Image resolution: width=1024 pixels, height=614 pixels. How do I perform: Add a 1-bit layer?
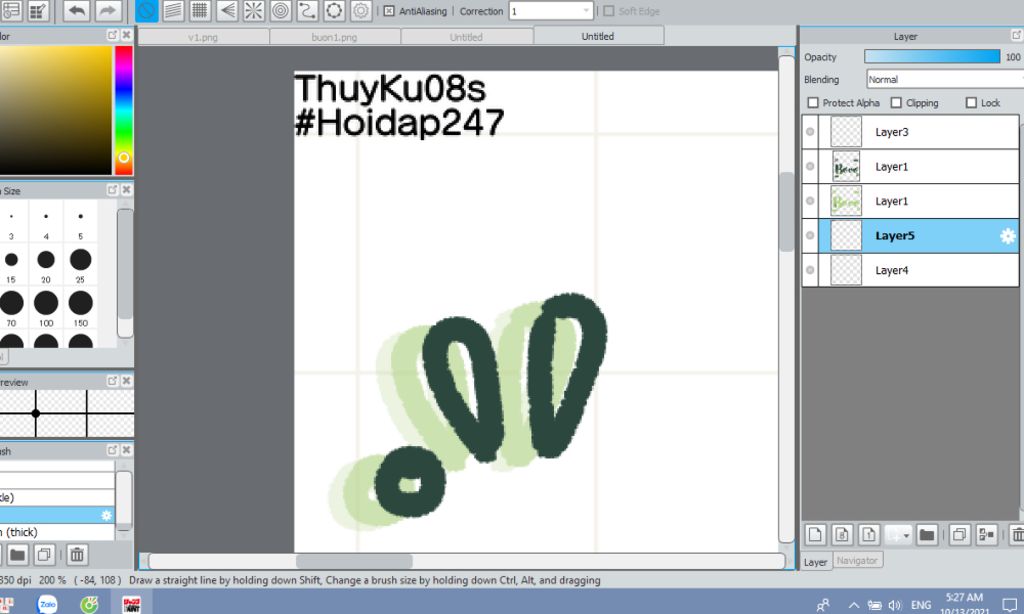(x=869, y=535)
